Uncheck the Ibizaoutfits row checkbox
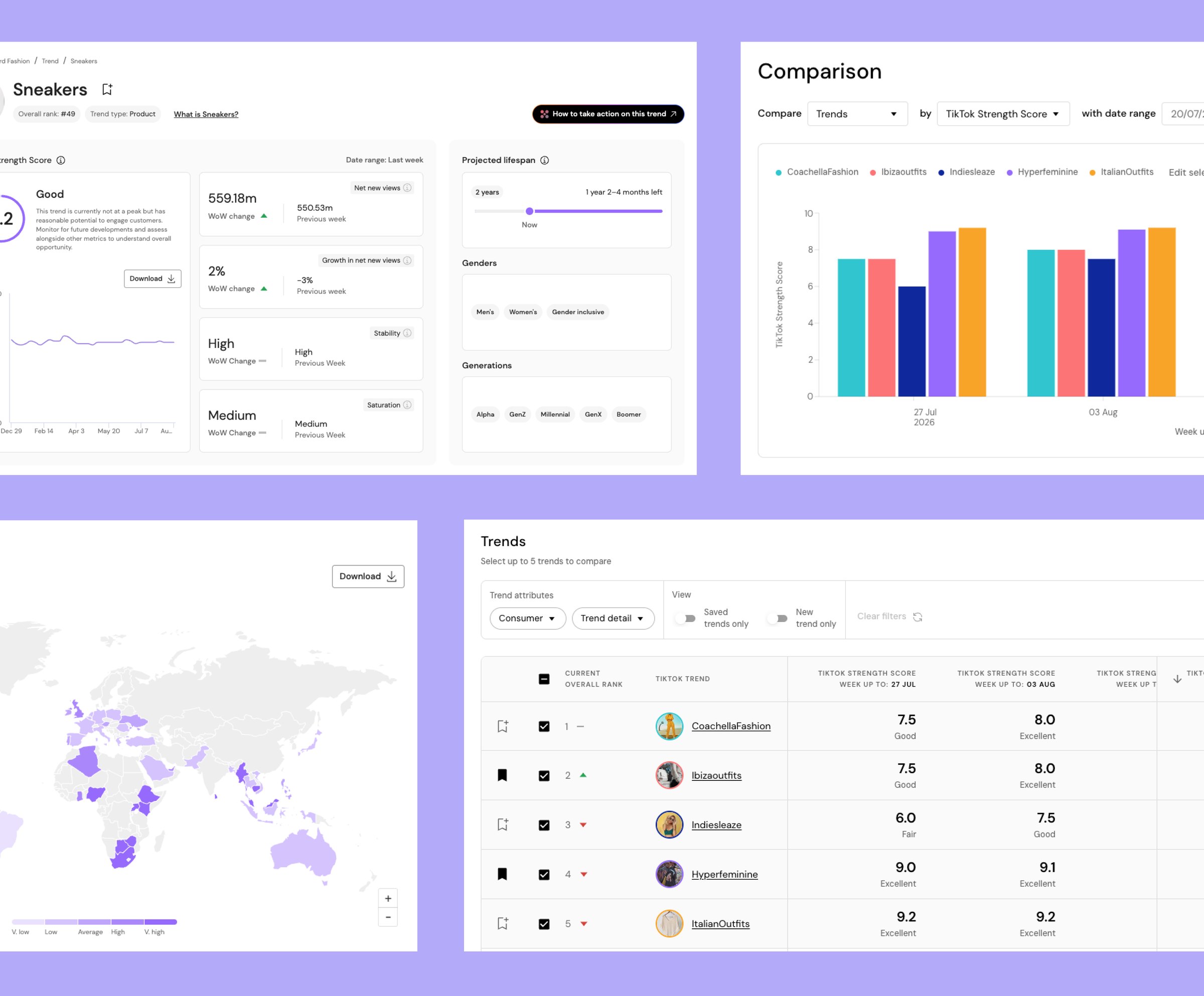The image size is (1204, 996). coord(544,775)
